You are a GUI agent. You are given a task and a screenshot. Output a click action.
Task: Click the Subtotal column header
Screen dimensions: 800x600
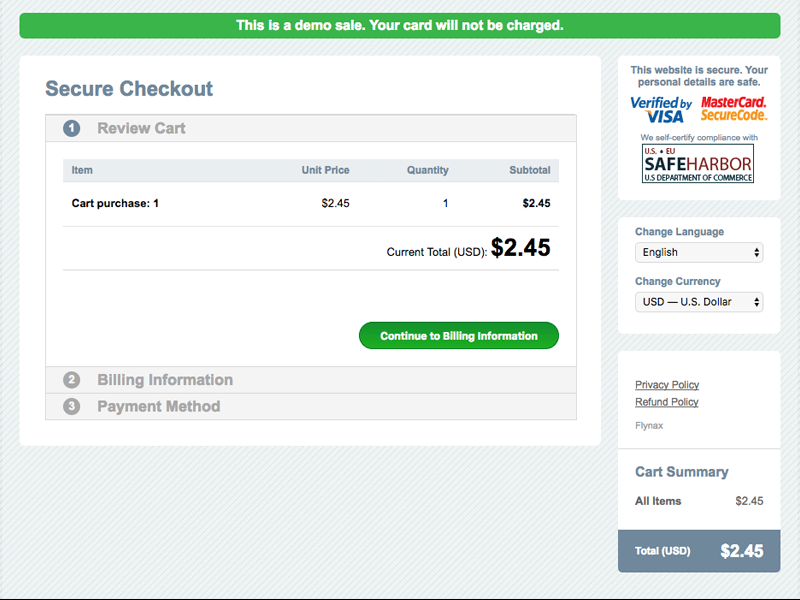pyautogui.click(x=530, y=170)
